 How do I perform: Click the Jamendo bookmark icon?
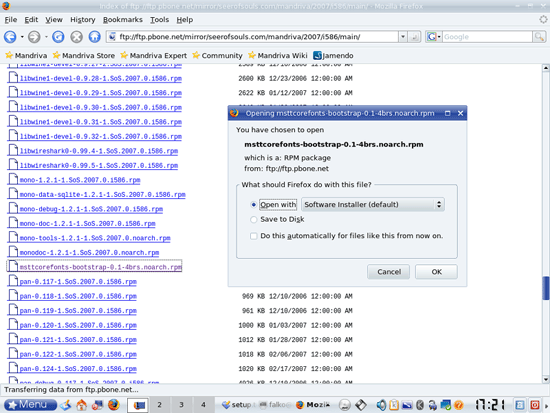click(x=317, y=55)
